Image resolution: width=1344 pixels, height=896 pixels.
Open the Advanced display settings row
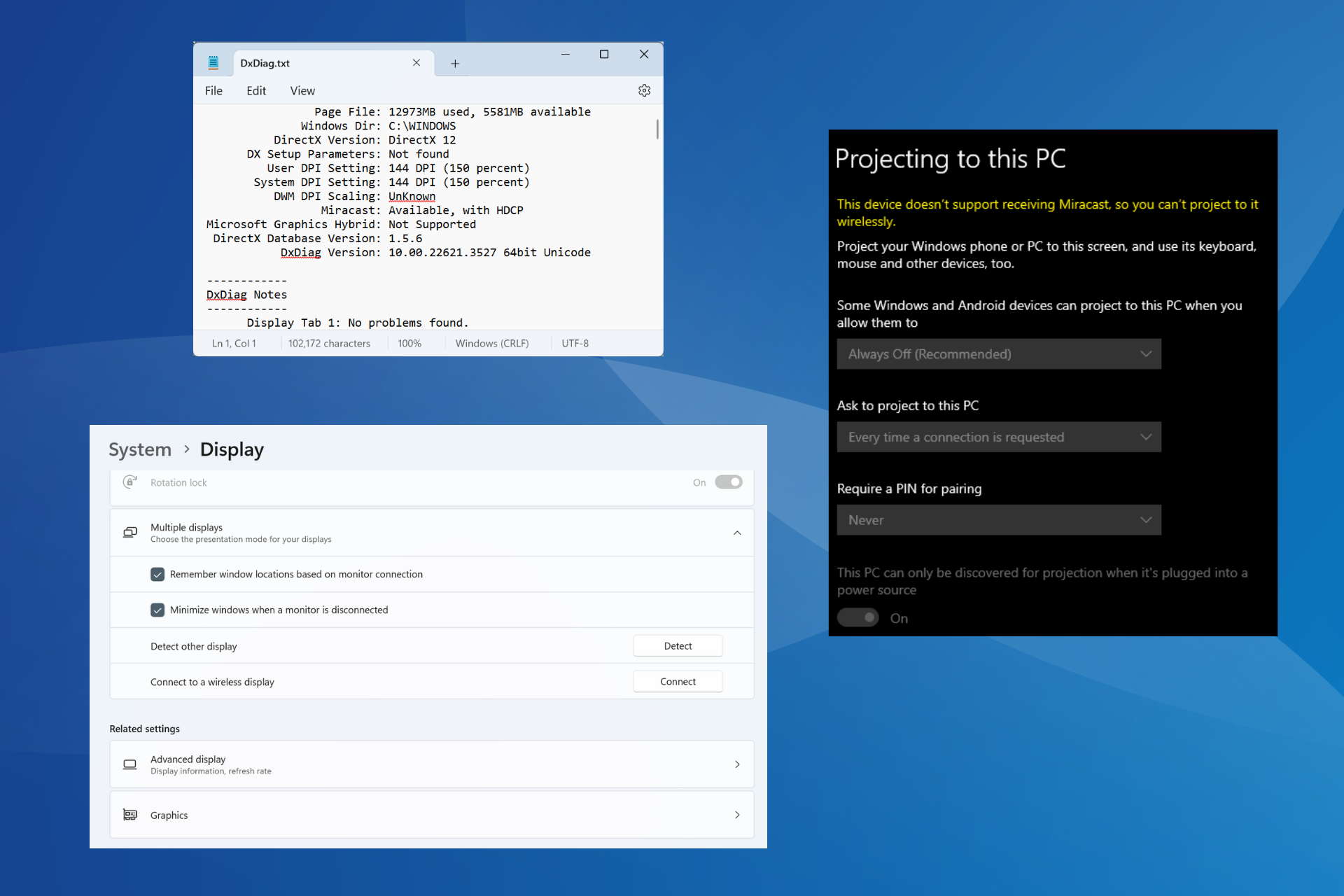432,764
